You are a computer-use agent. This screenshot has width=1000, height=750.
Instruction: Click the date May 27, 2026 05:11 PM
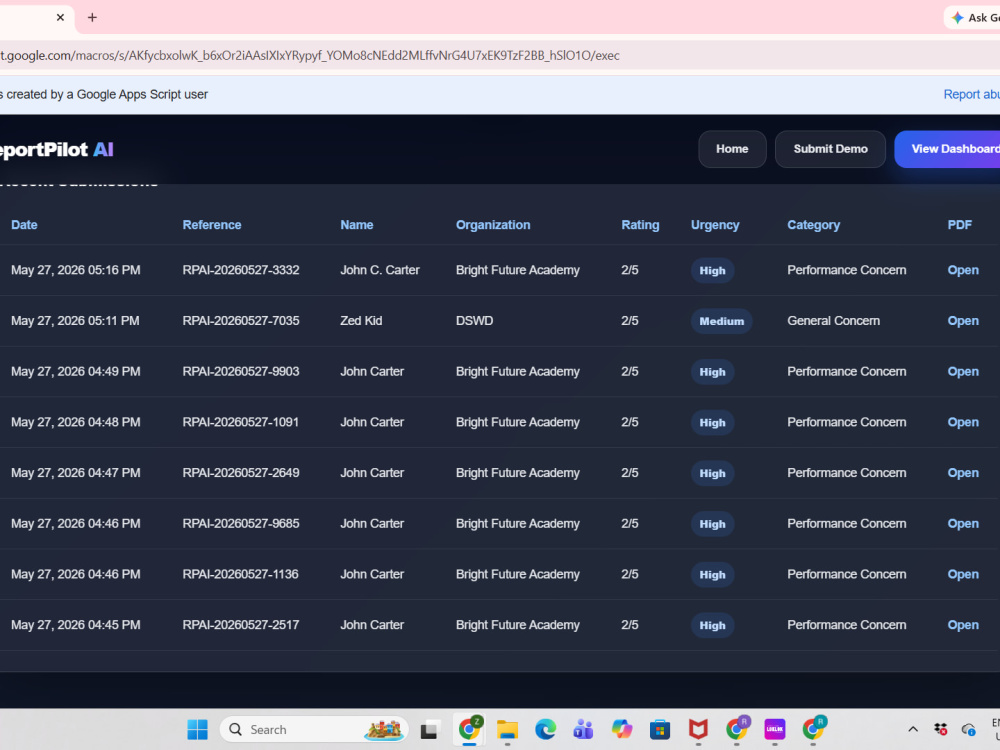(x=75, y=321)
